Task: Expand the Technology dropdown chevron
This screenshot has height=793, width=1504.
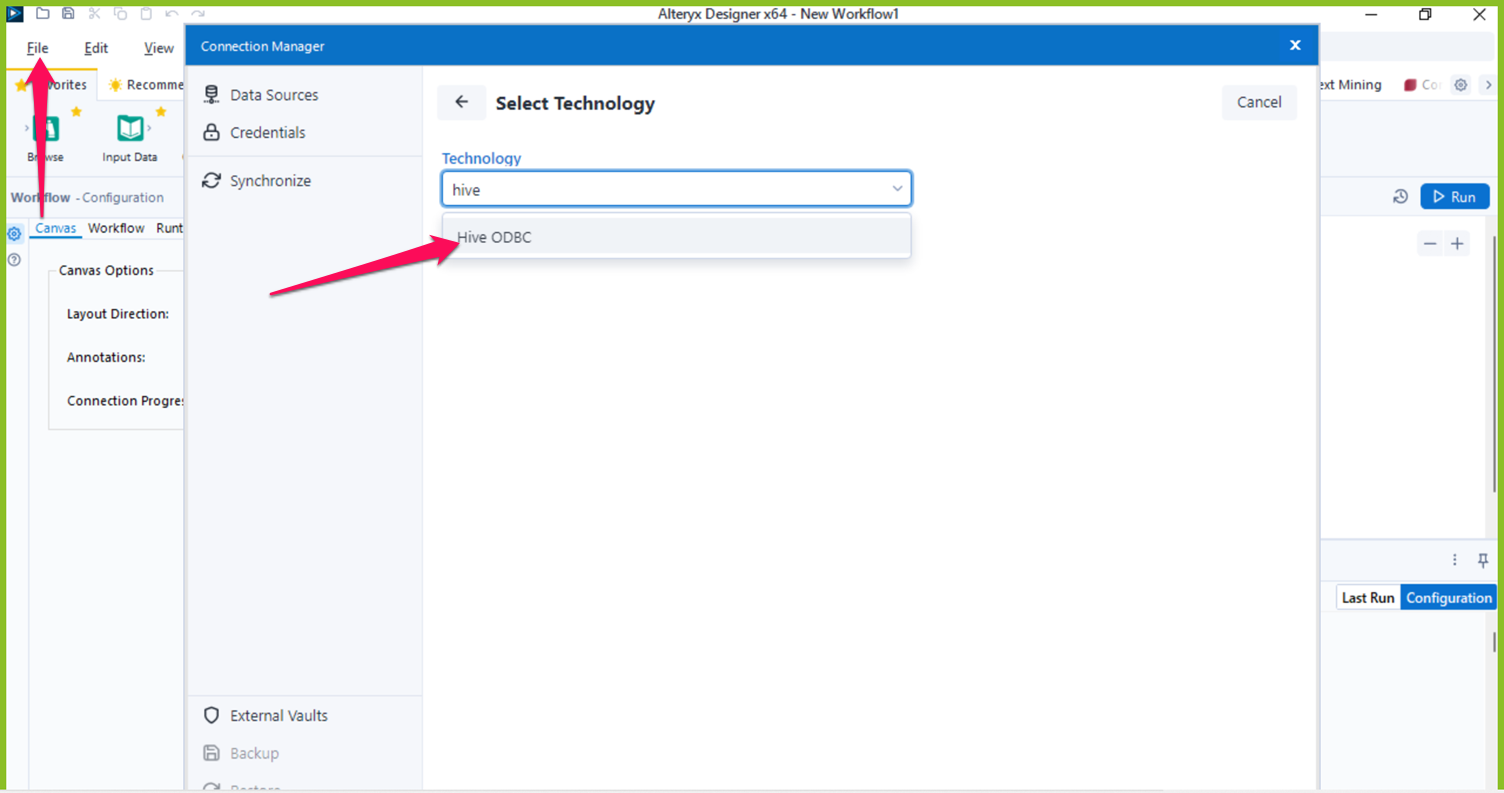Action: (897, 188)
